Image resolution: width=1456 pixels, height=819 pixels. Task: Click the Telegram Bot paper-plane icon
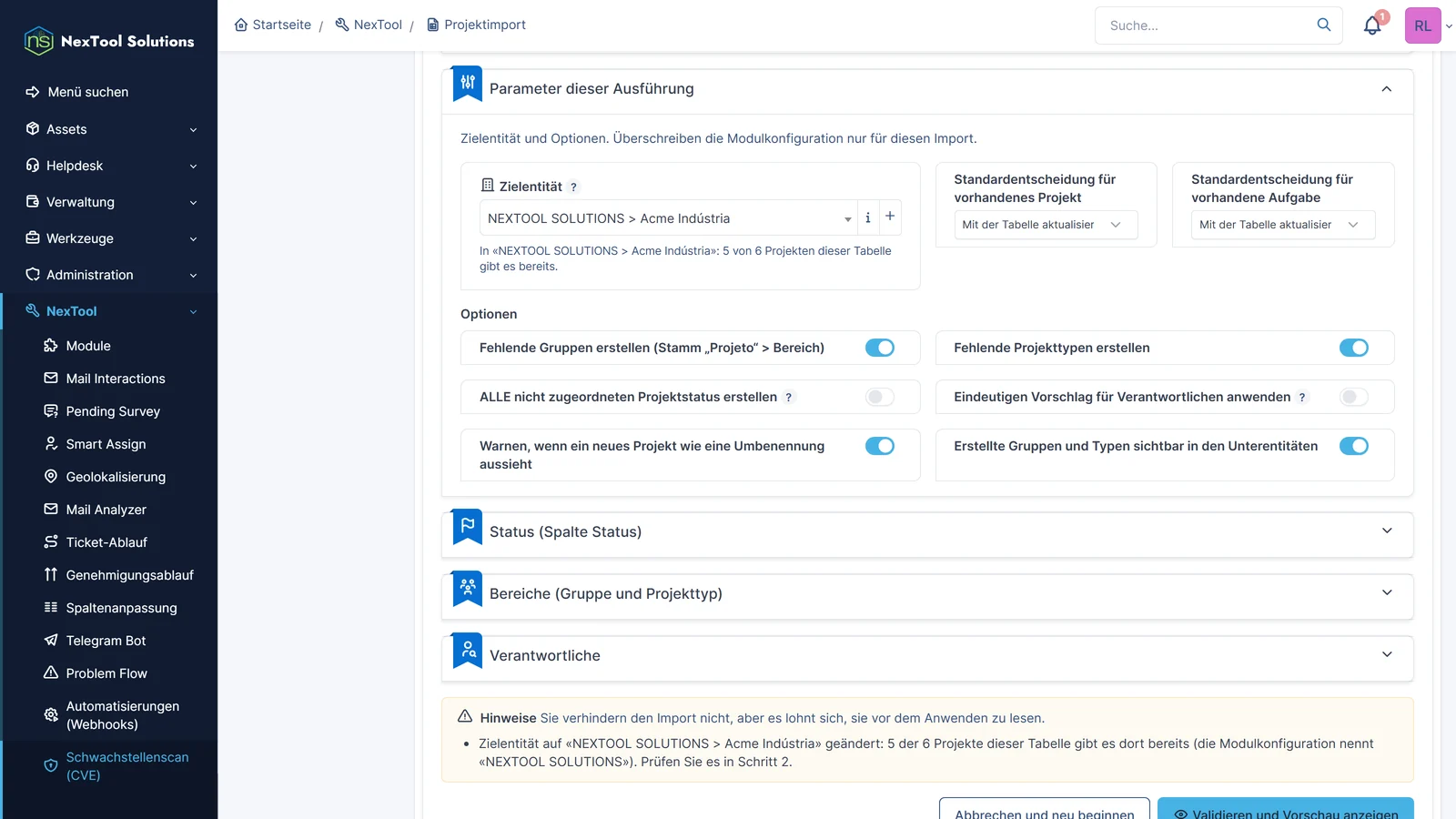click(x=51, y=641)
